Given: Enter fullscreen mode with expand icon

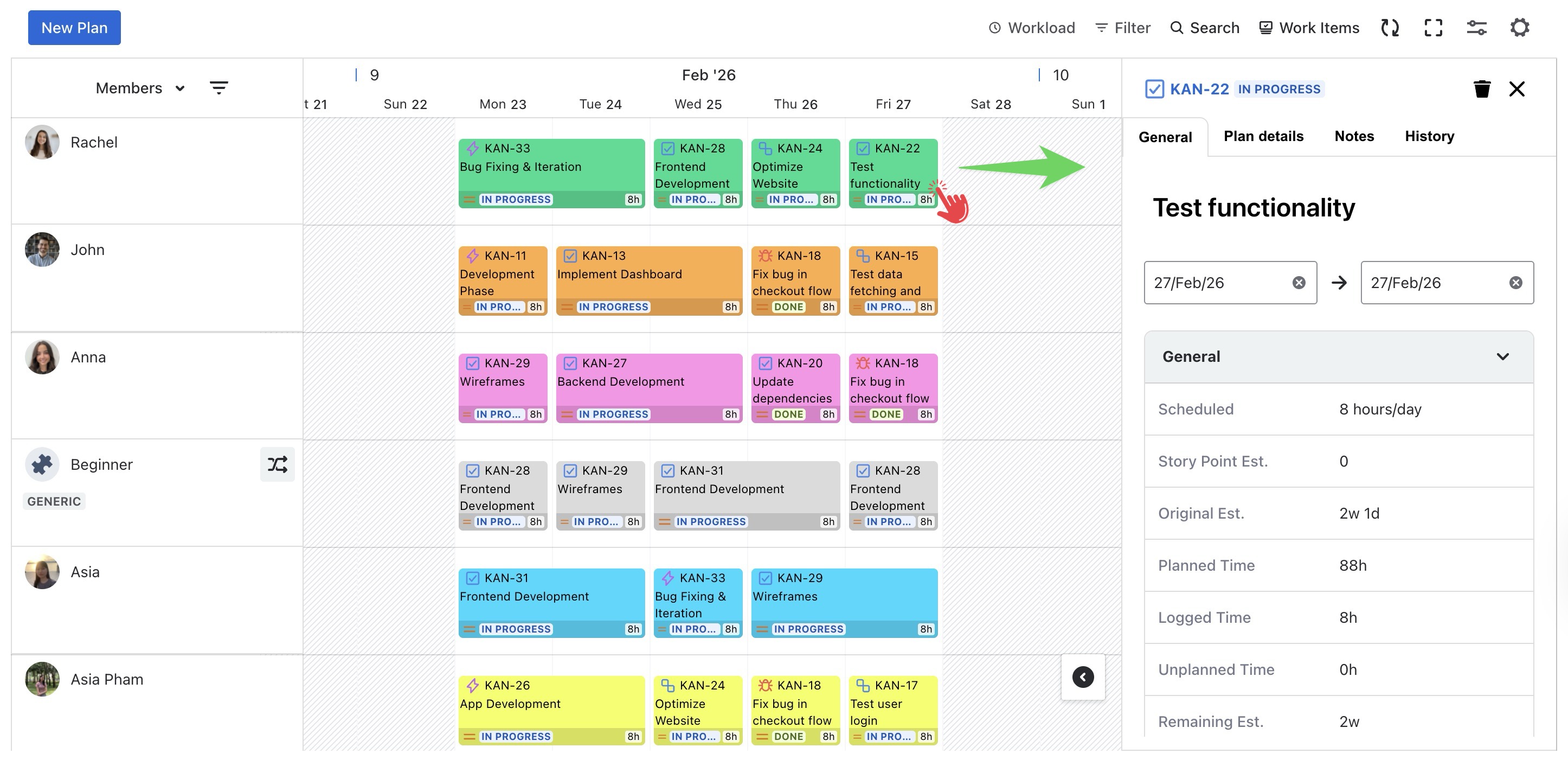Looking at the screenshot, I should pos(1433,28).
